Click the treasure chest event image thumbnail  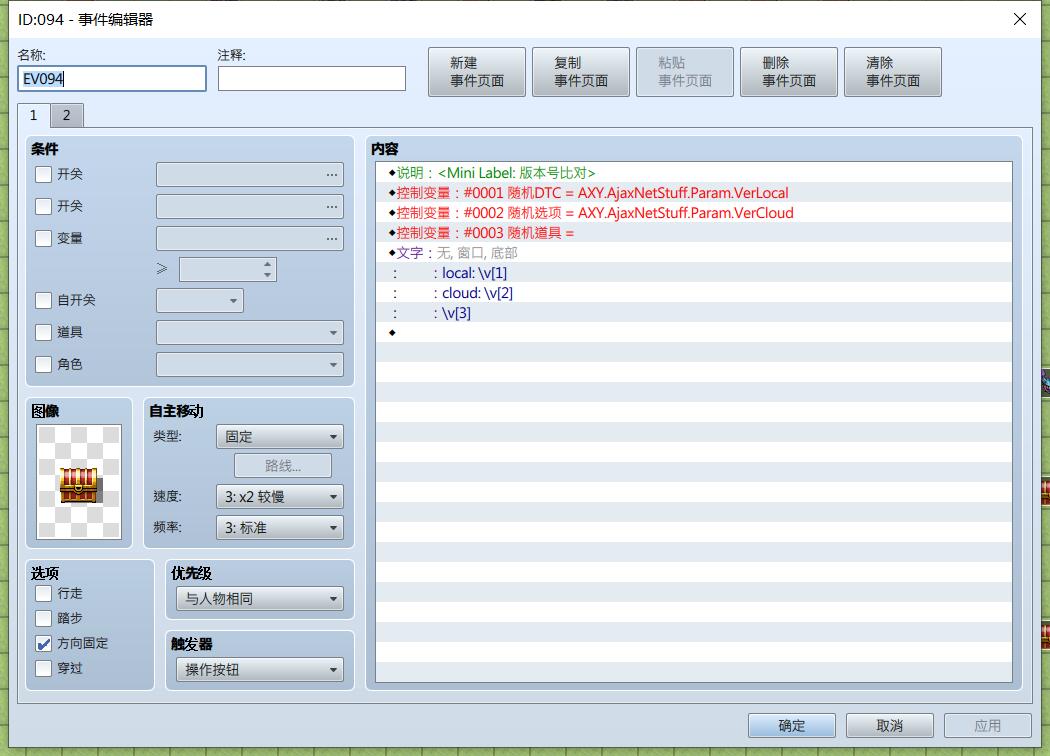tap(79, 481)
